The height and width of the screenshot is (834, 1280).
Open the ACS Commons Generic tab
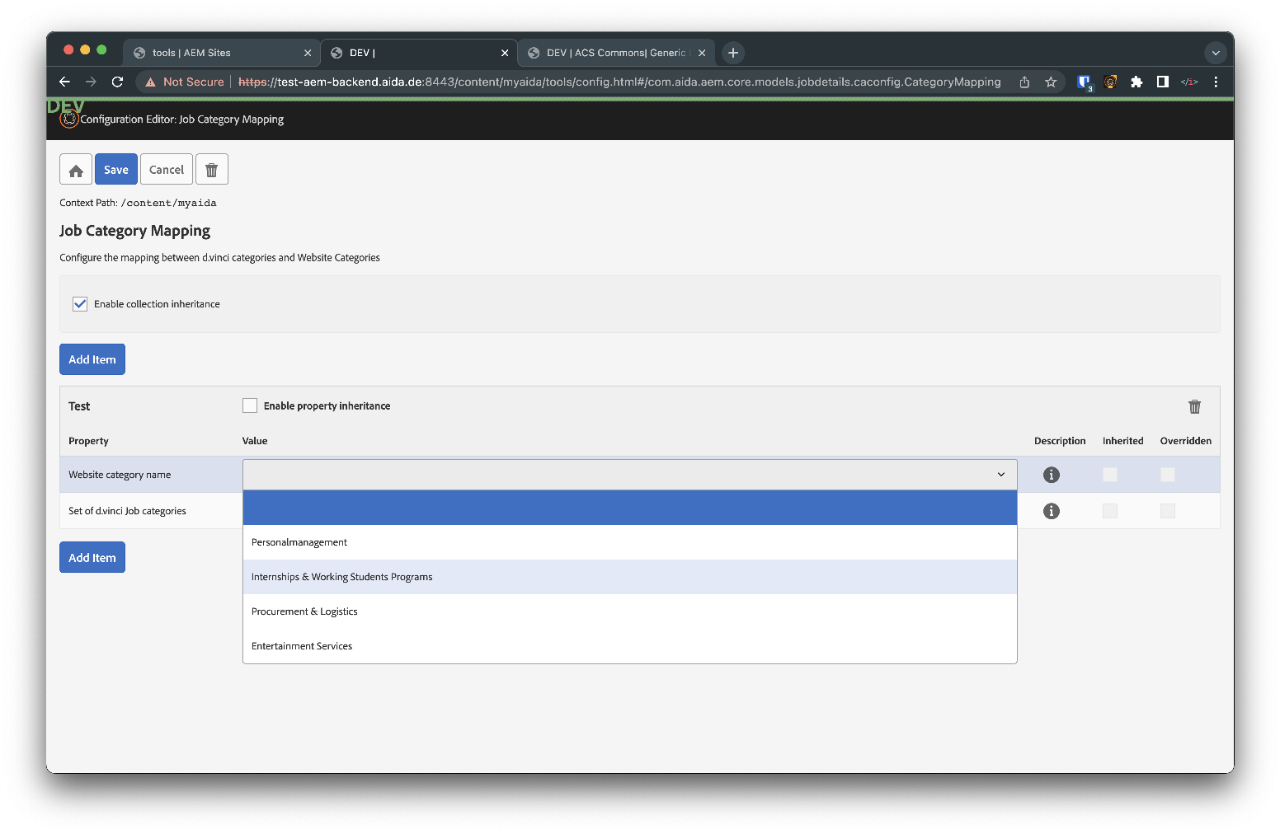(x=614, y=53)
